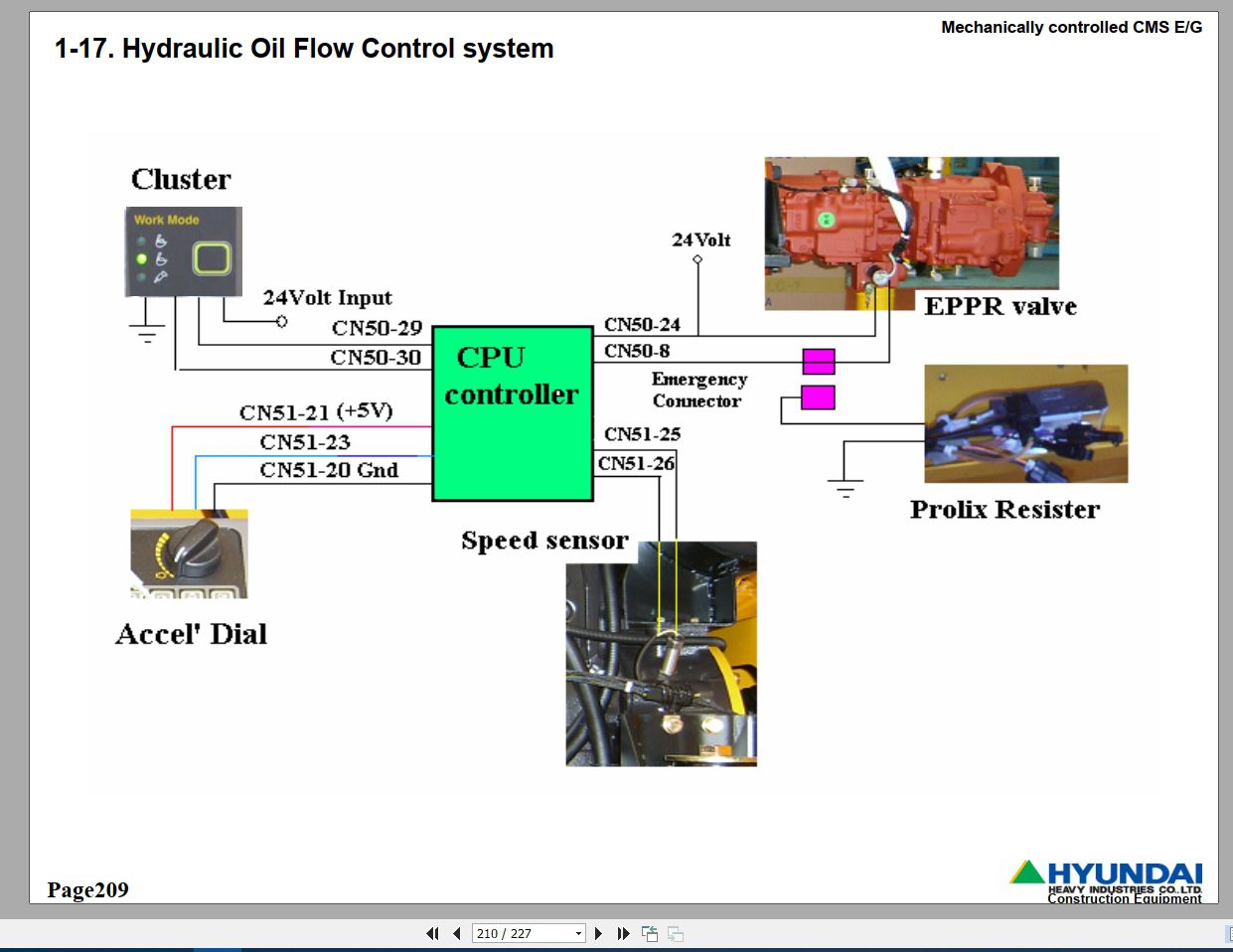
Task: Click the EPPR valve pump photo
Action: (x=911, y=233)
